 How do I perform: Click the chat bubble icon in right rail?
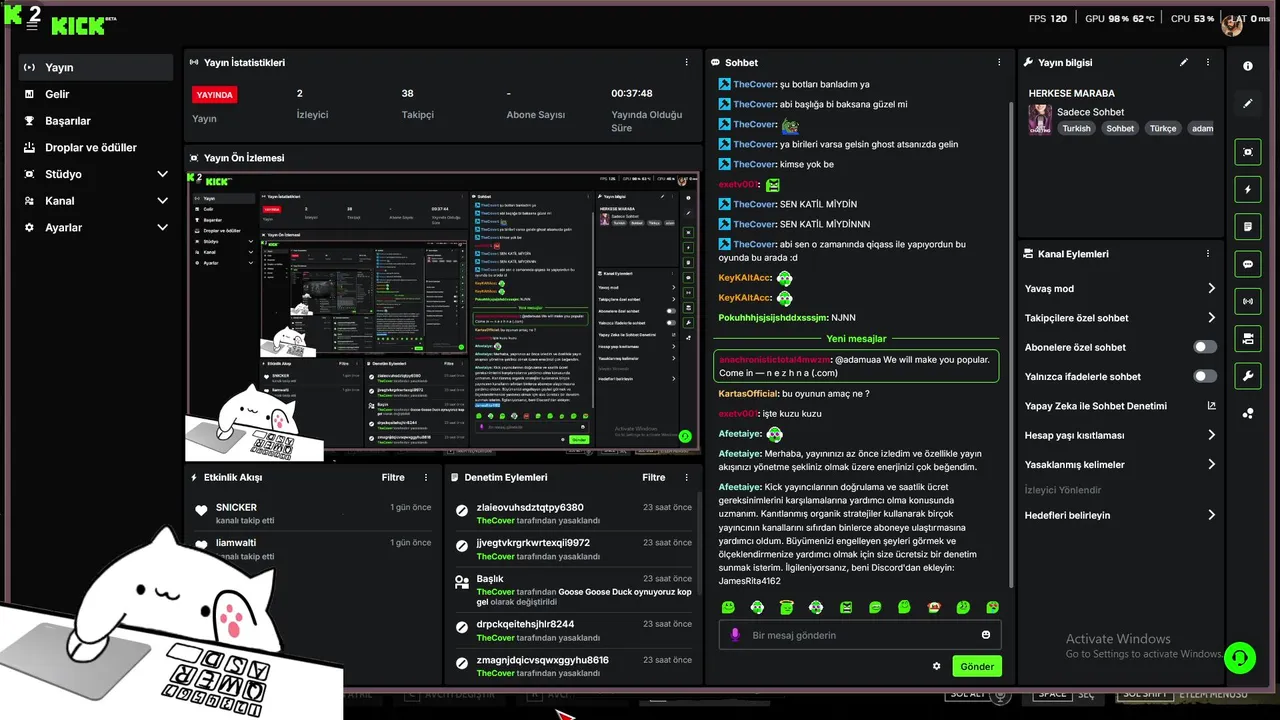(x=1248, y=264)
